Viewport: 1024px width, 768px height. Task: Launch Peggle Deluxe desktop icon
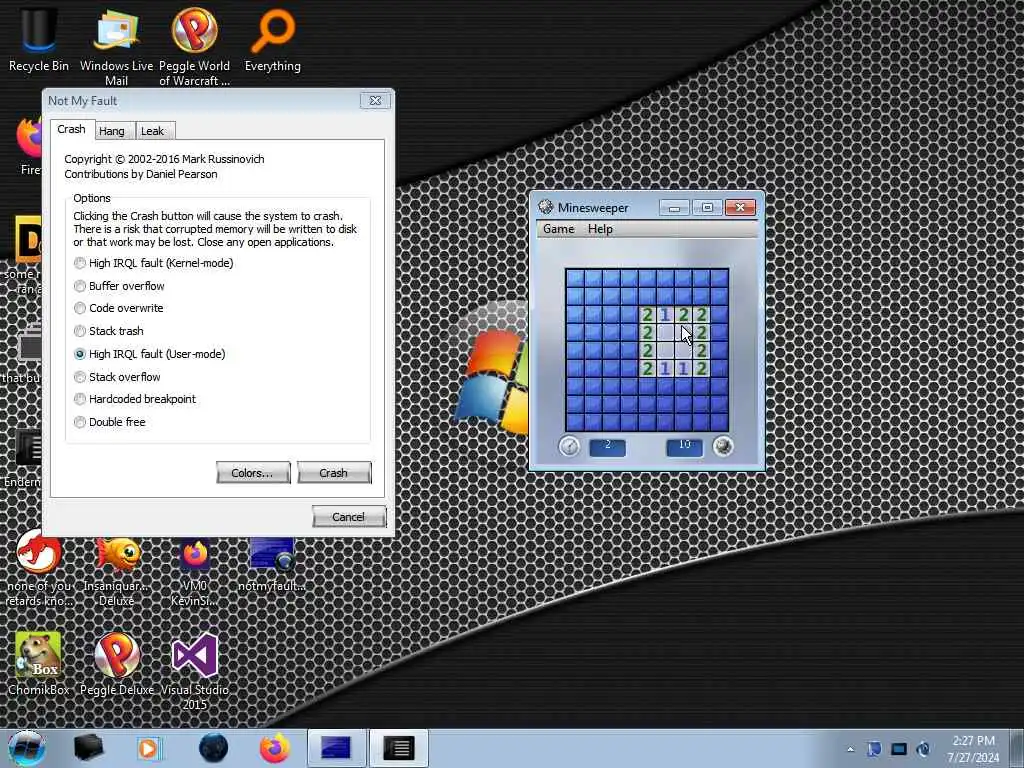117,664
